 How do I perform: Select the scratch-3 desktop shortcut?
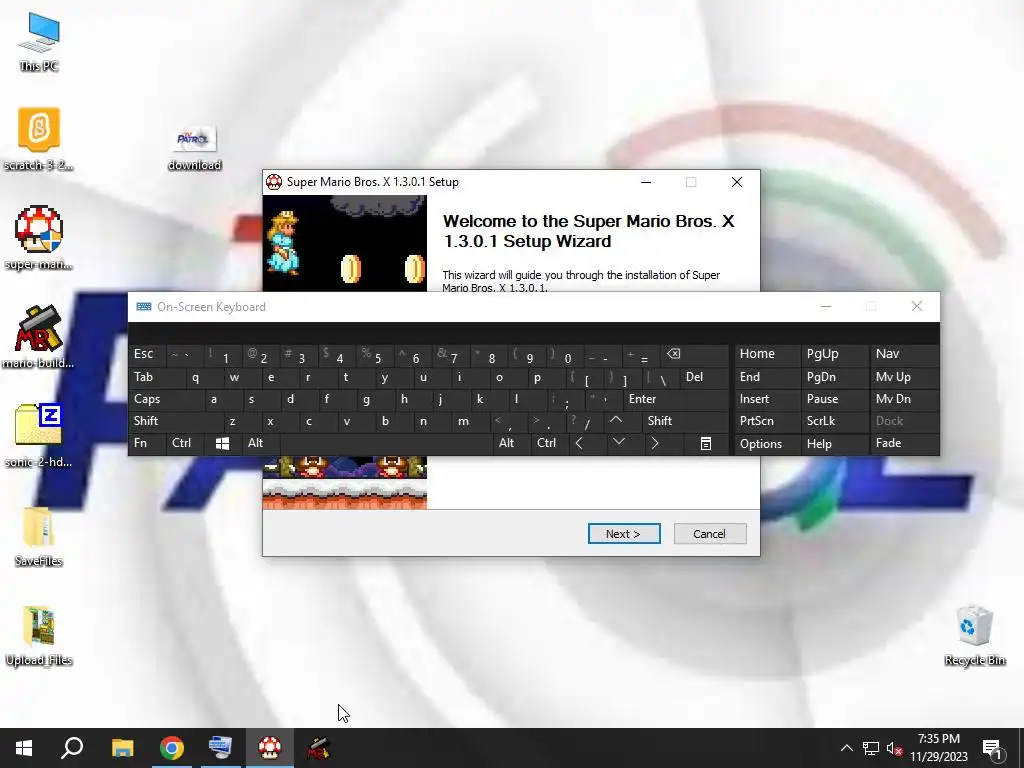click(x=39, y=138)
